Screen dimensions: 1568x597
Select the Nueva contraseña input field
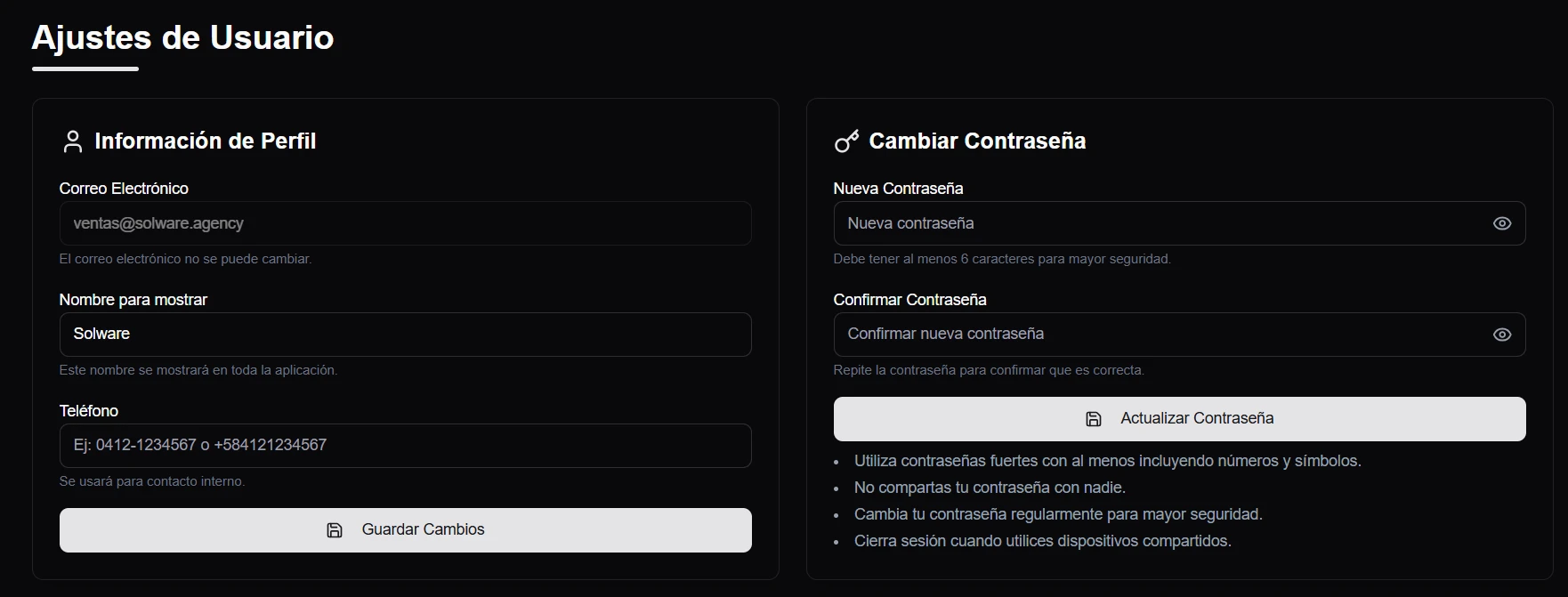click(1157, 223)
